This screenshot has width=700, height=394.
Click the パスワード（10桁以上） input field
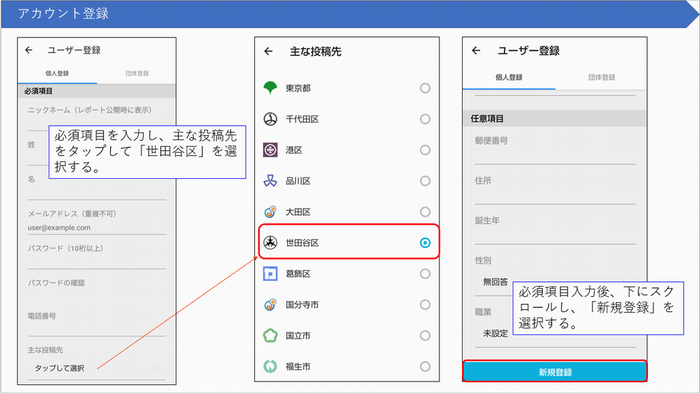pyautogui.click(x=97, y=257)
